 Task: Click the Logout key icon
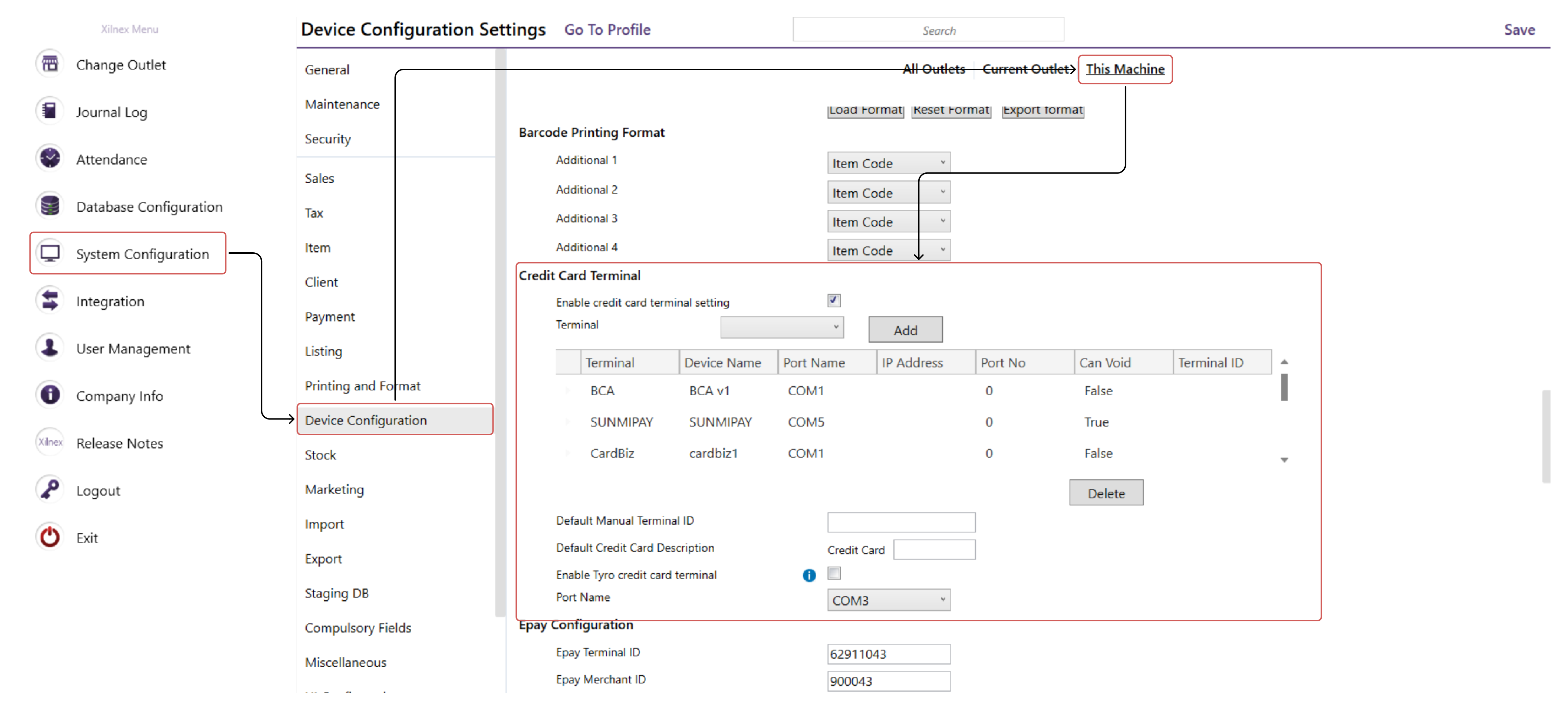coord(50,490)
